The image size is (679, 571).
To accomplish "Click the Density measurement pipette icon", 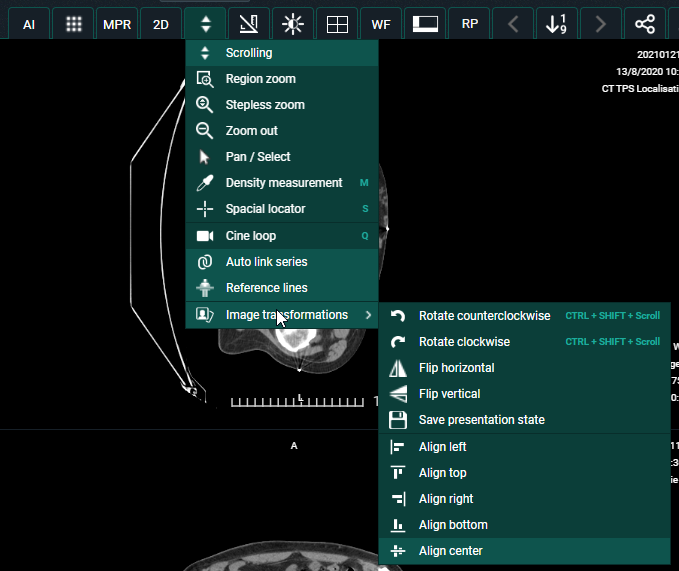I will coord(205,183).
